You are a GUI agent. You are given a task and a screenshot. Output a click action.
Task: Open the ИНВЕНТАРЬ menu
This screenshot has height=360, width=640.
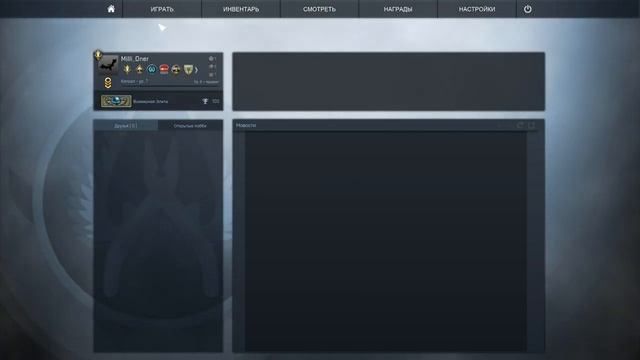[x=241, y=9]
